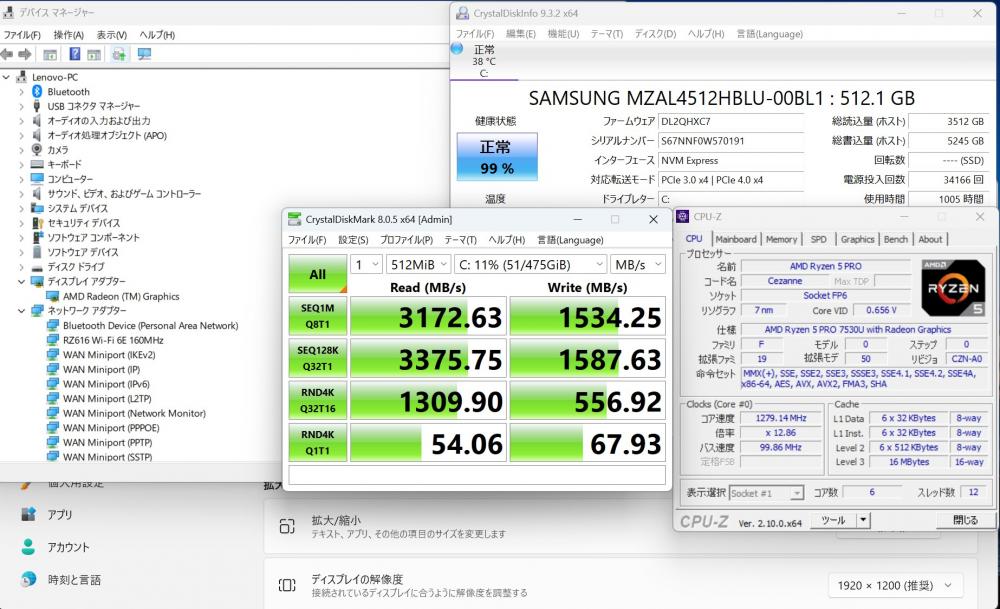Select the Bluetooth device category icon
This screenshot has height=609, width=1000.
(37, 92)
